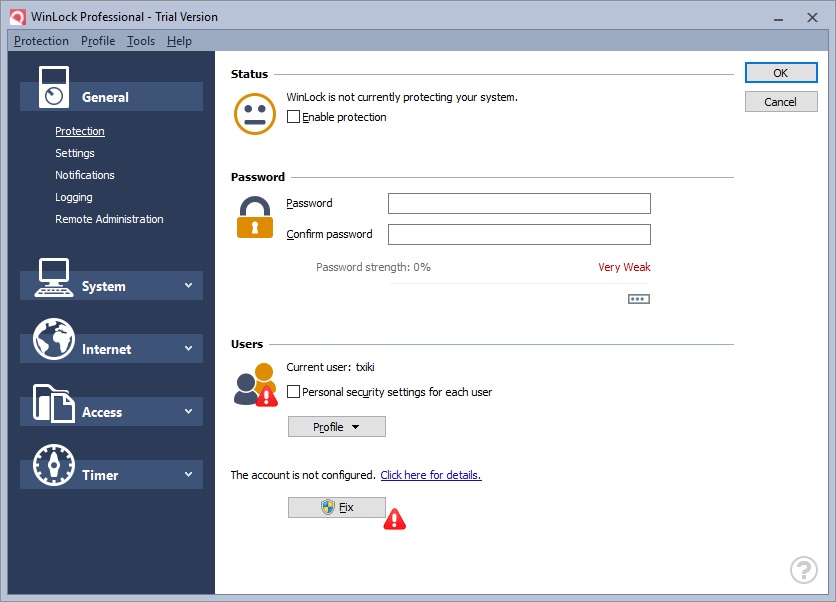Click the users warning icon

click(x=255, y=384)
